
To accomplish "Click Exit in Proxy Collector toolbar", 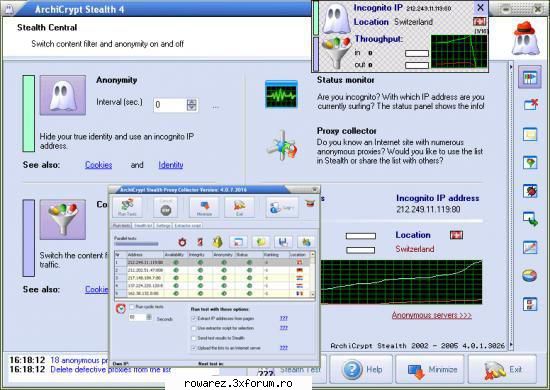I will coord(239,207).
